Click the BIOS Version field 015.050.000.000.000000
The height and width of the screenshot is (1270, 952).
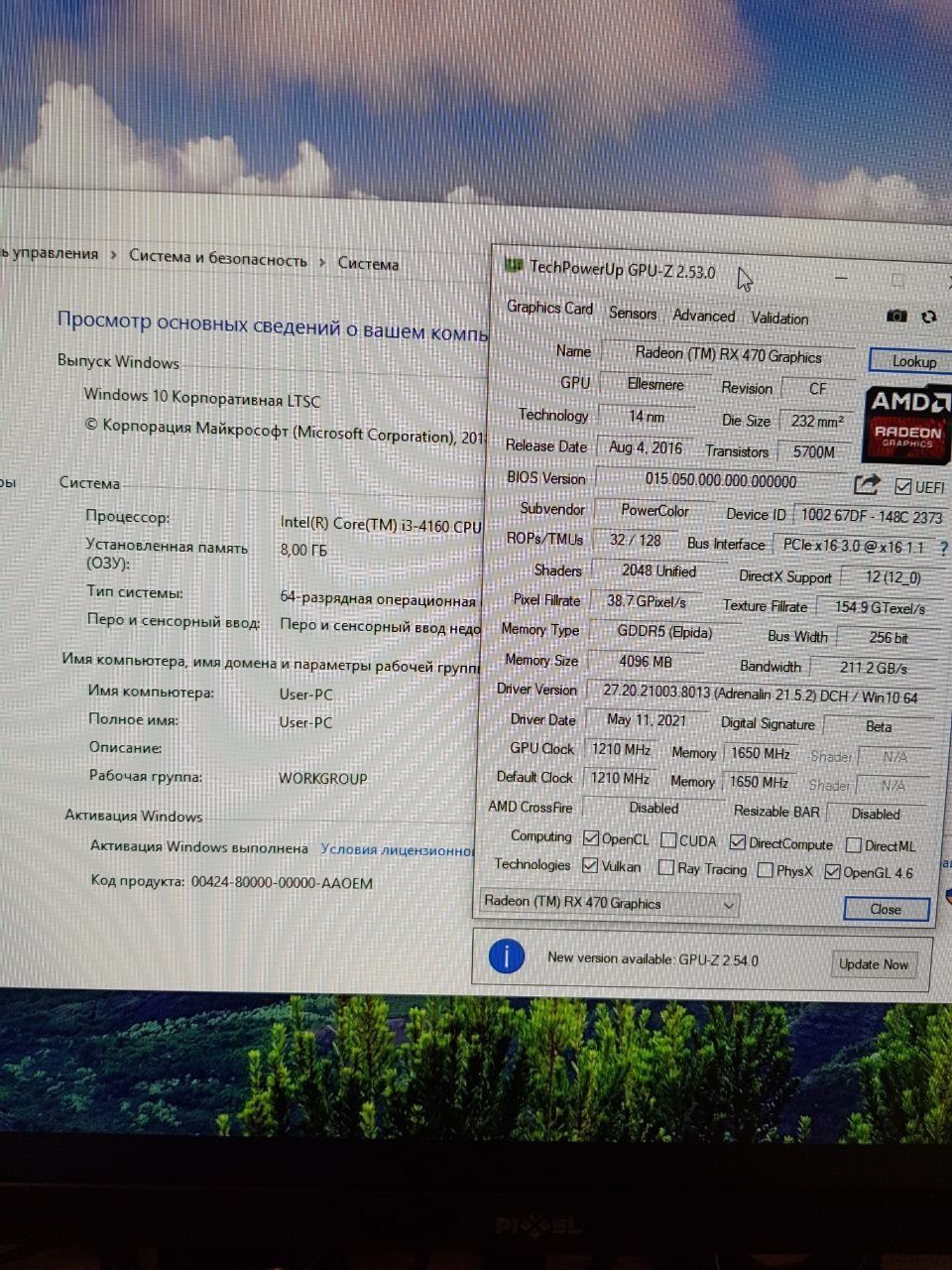coord(721,480)
